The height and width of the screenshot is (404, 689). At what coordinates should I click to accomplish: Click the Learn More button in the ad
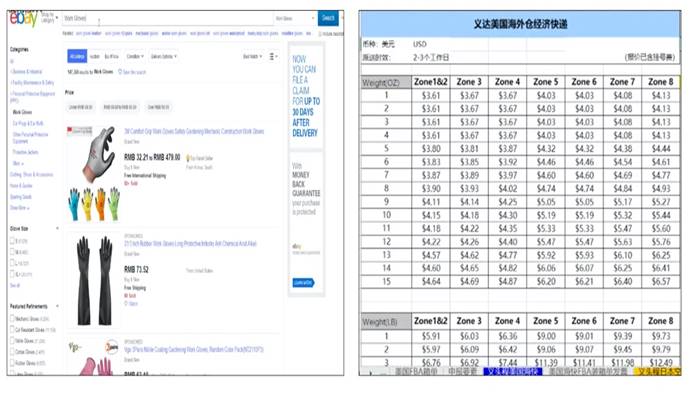303,282
